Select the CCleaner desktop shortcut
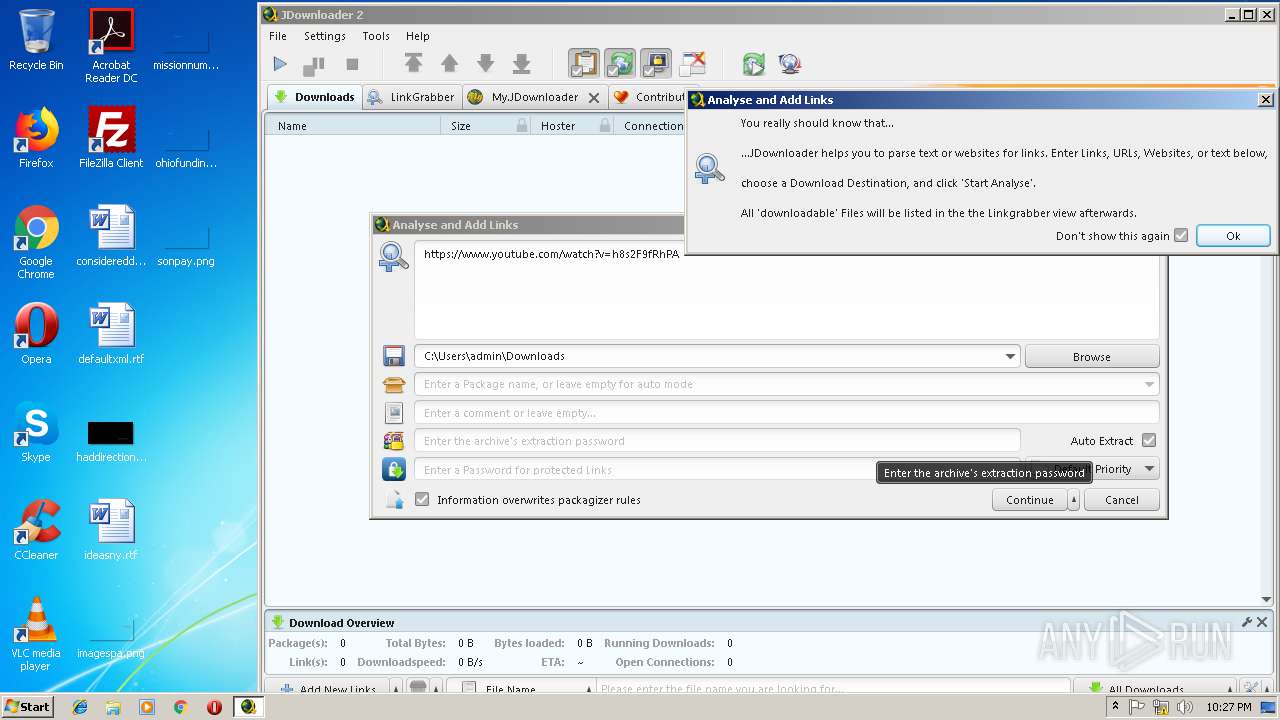This screenshot has width=1280, height=720. [x=36, y=530]
